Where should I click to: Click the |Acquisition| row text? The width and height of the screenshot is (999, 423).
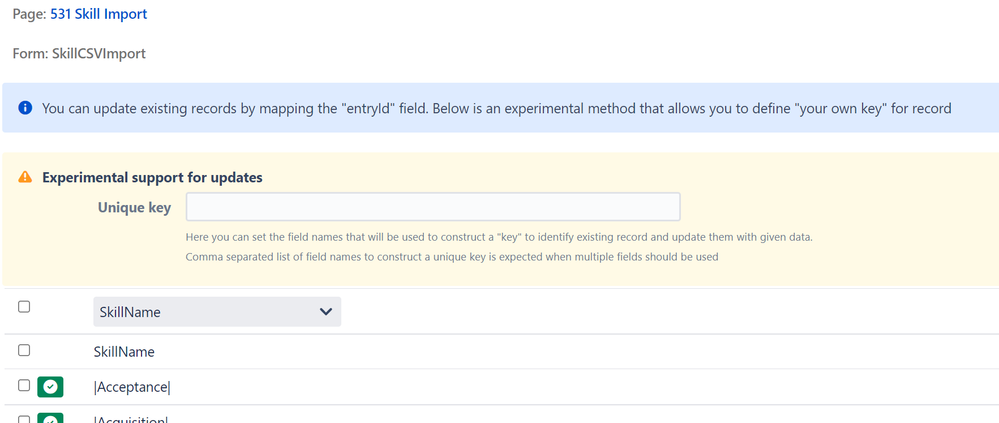131,420
